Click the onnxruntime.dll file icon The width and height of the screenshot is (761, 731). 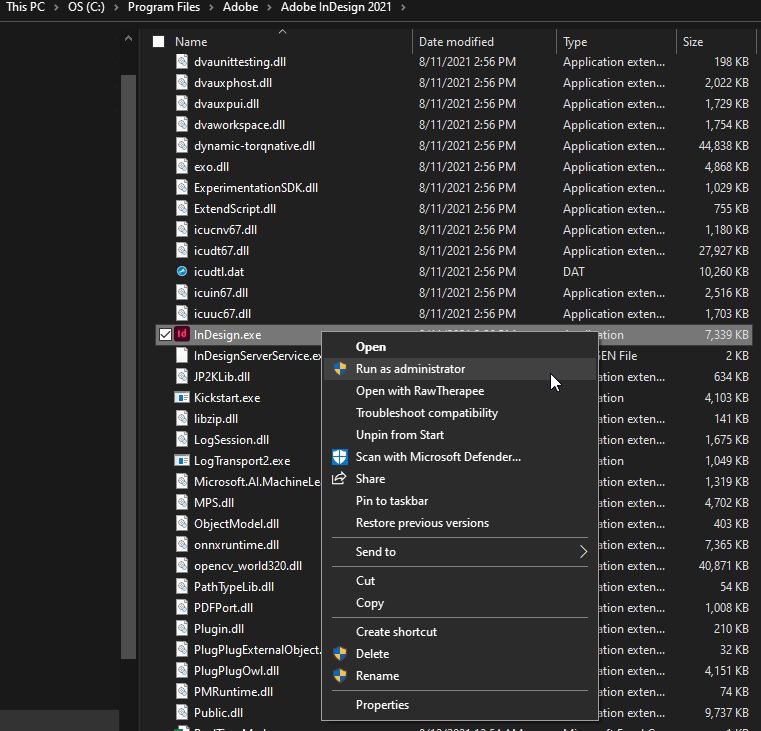(x=182, y=544)
